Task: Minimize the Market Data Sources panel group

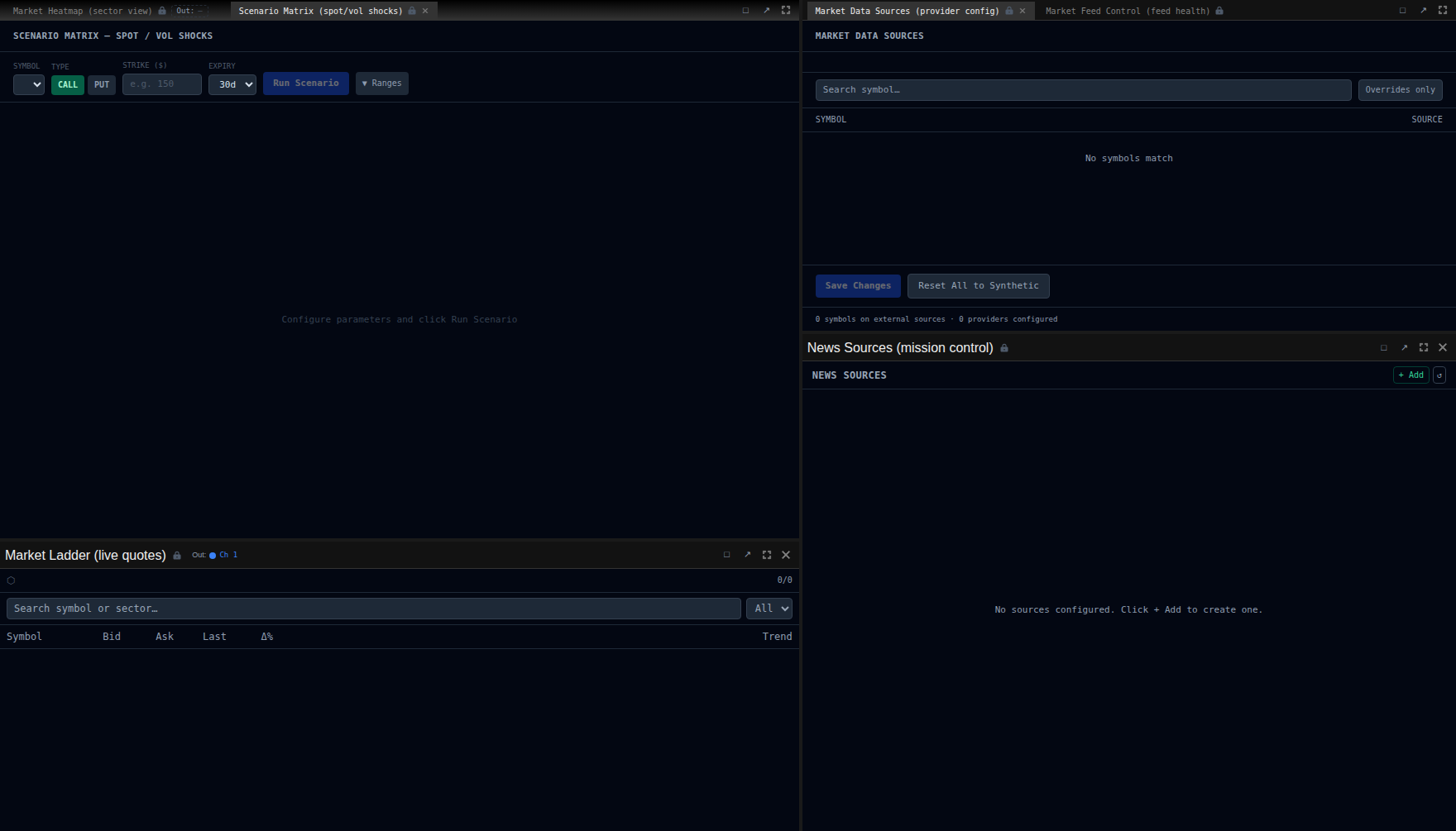Action: pyautogui.click(x=1402, y=11)
